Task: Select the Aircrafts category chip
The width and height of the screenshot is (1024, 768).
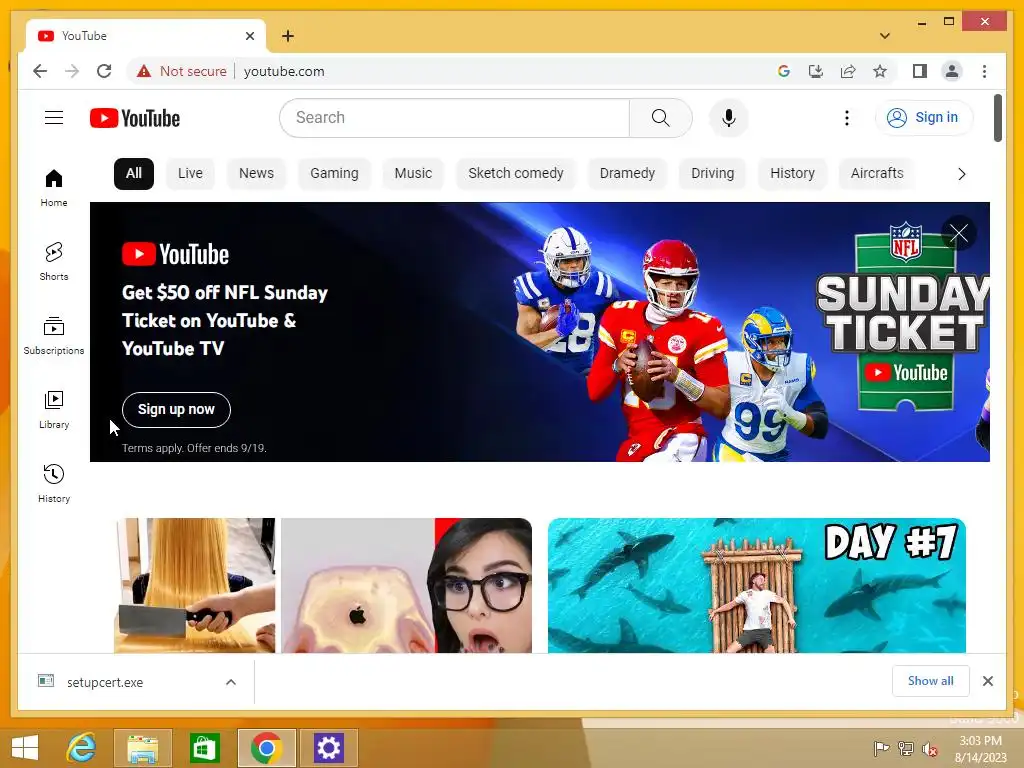Action: 877,174
